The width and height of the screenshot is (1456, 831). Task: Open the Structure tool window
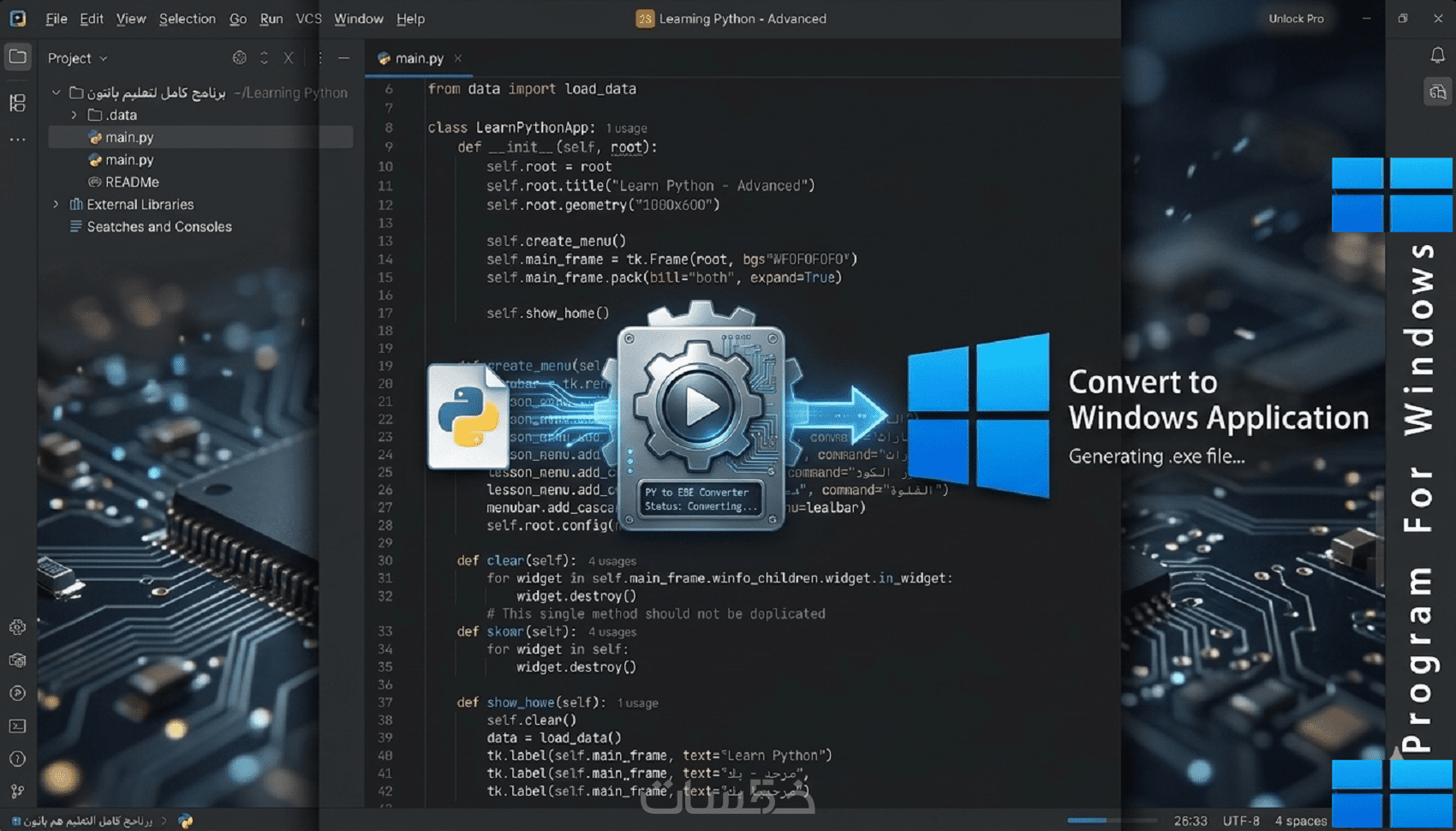click(18, 104)
